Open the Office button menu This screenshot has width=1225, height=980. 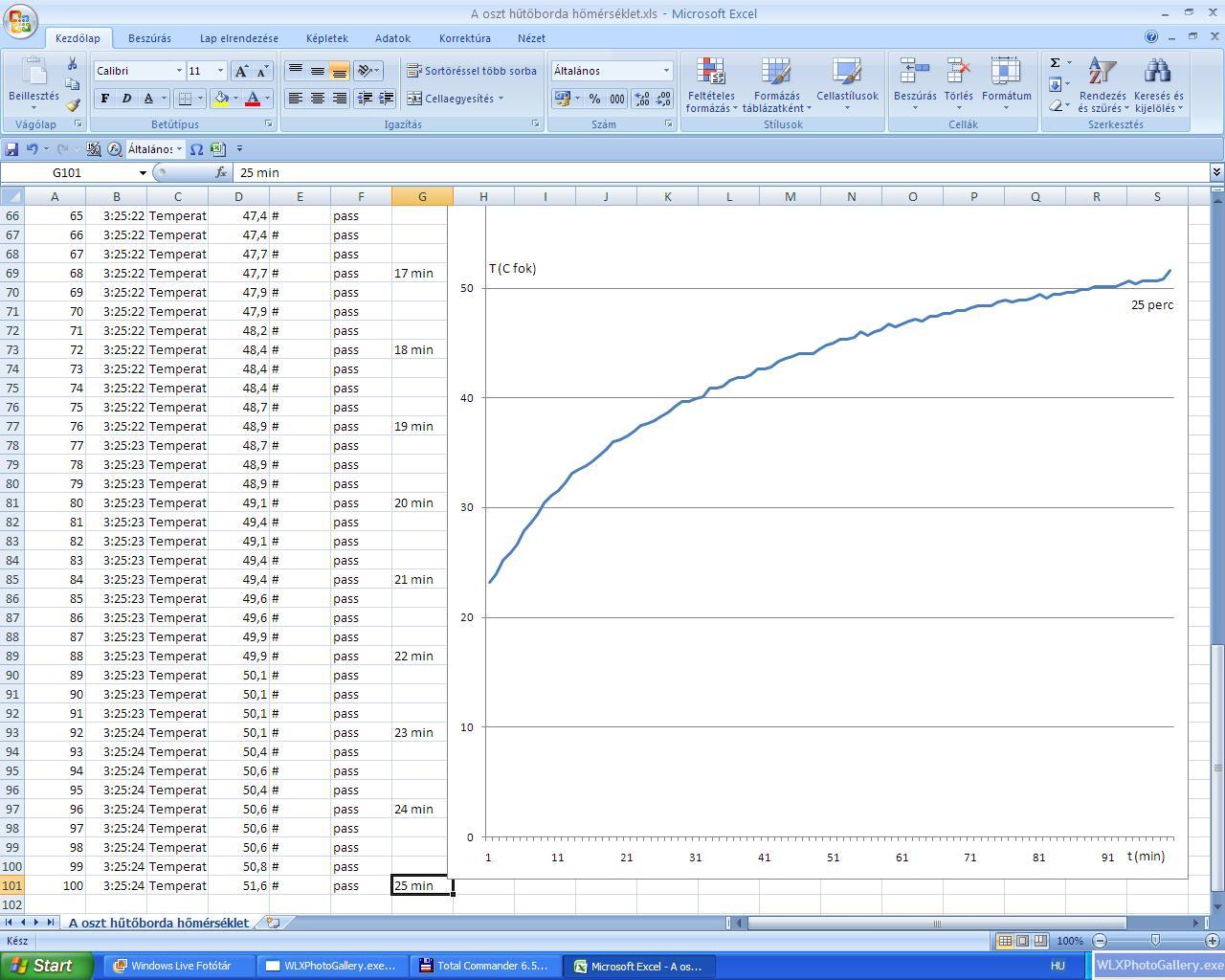coord(21,21)
